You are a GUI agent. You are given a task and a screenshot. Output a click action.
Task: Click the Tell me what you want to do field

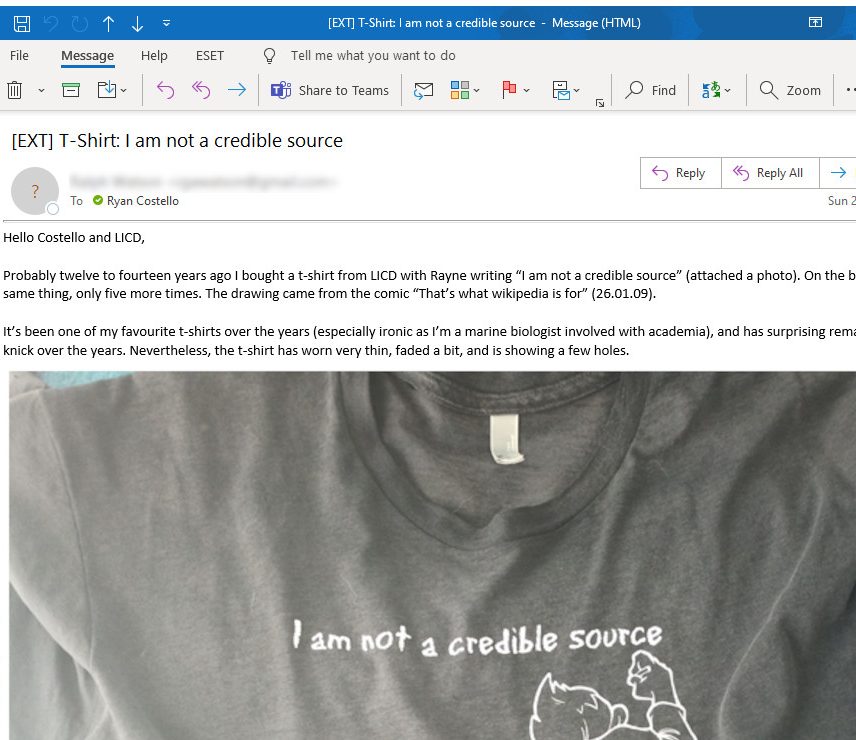(372, 56)
